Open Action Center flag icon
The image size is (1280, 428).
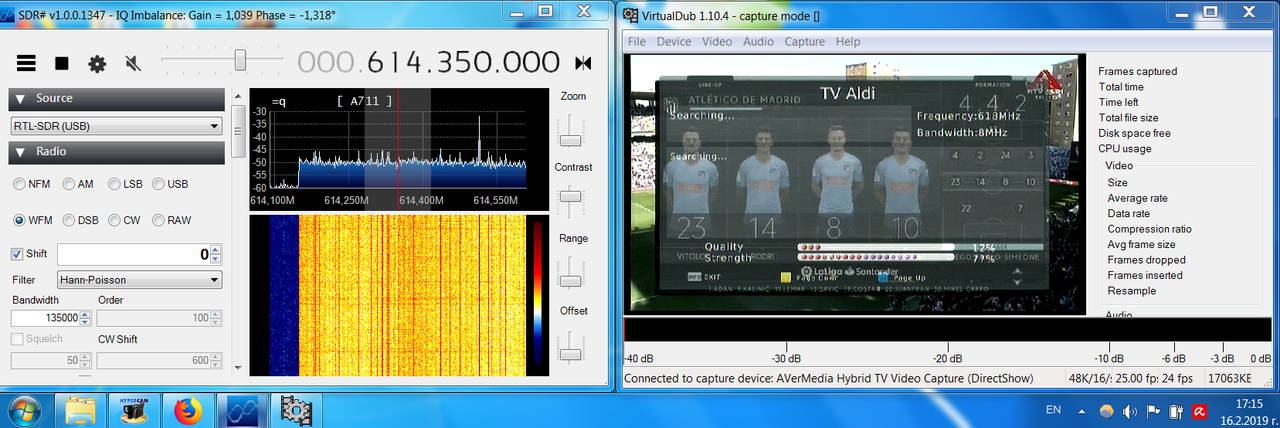[x=1152, y=411]
